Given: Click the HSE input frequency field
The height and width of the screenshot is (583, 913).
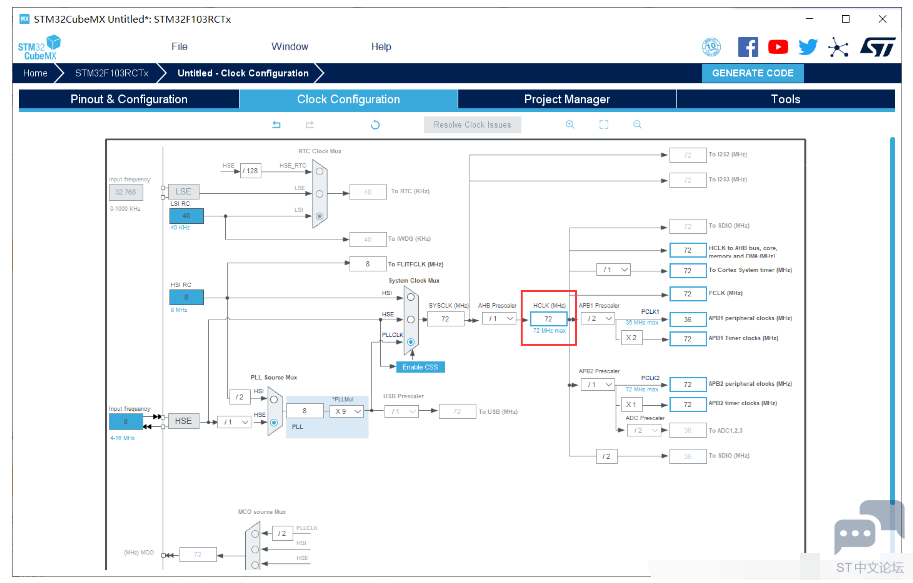Looking at the screenshot, I should (126, 421).
